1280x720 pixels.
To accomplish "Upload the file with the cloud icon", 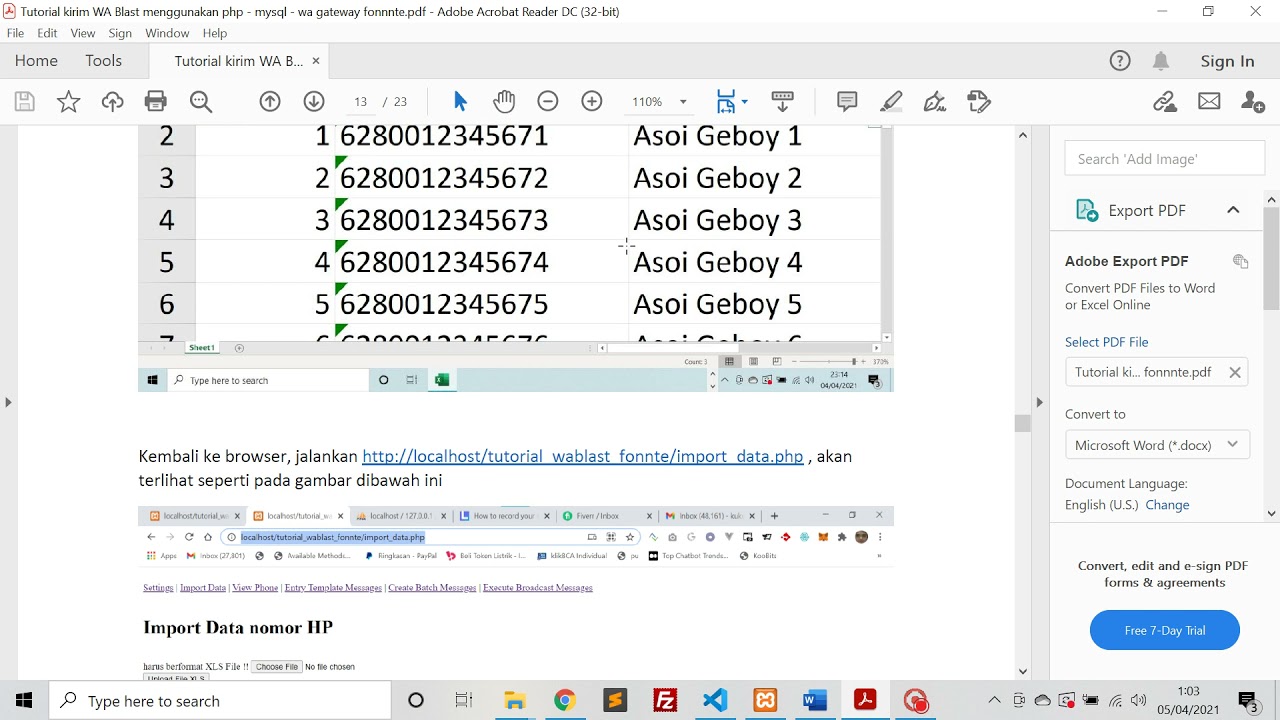I will 112,101.
